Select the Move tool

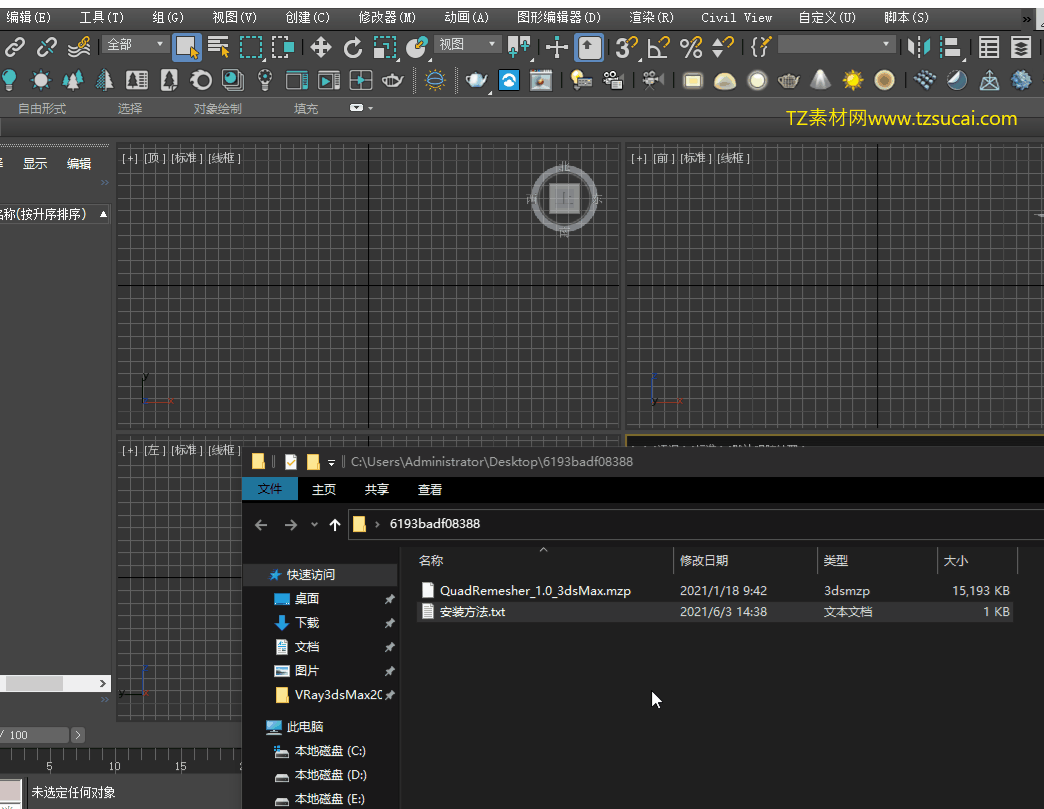coord(321,47)
